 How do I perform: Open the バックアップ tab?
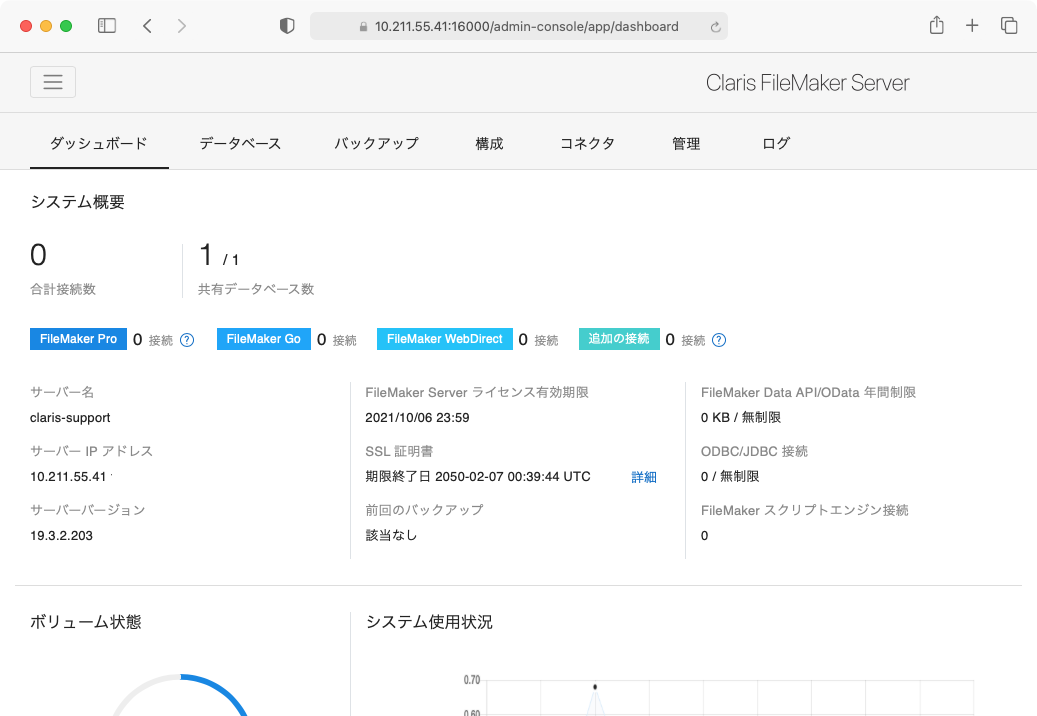(x=376, y=143)
